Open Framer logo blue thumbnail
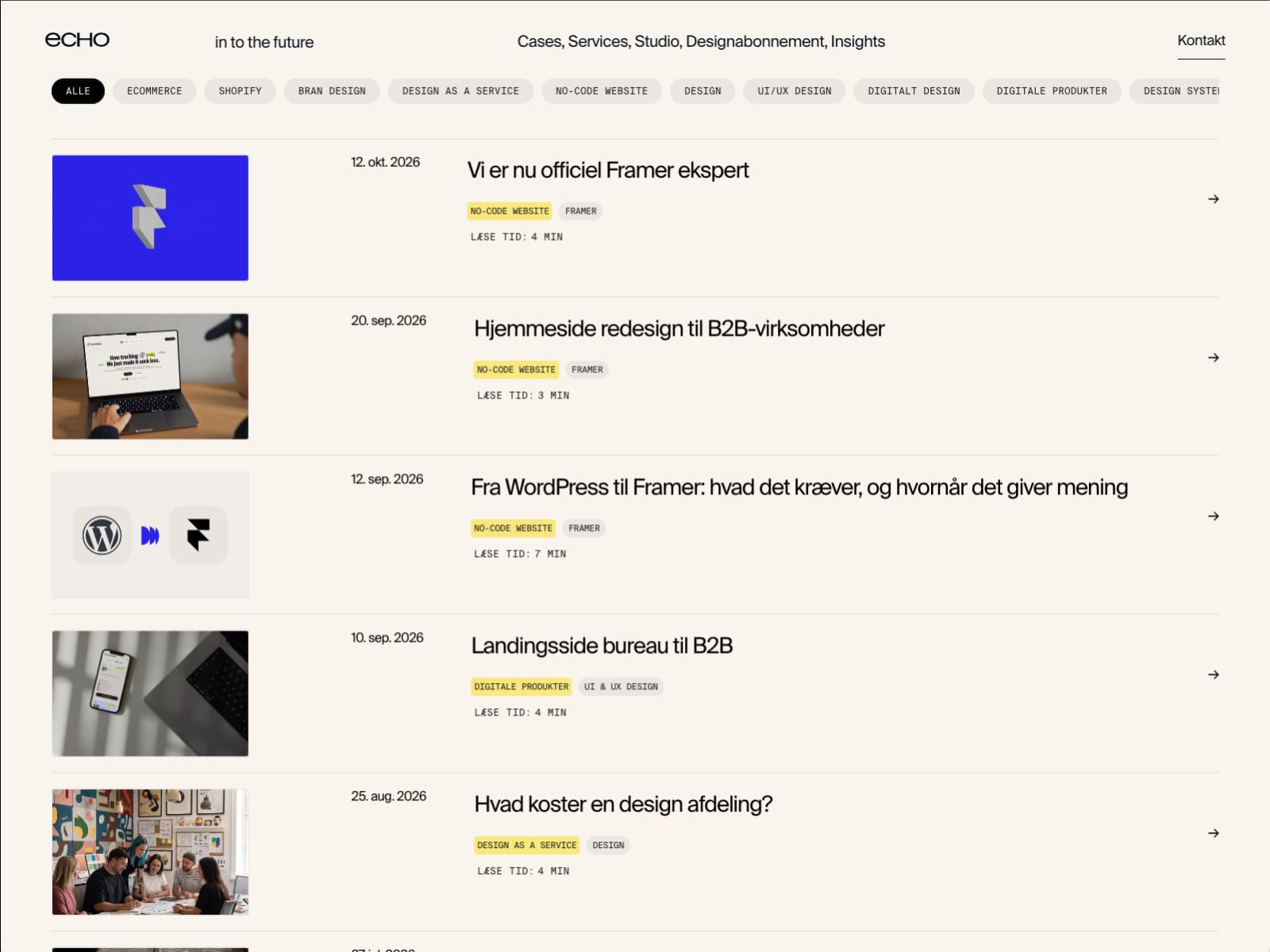1270x952 pixels. 150,218
